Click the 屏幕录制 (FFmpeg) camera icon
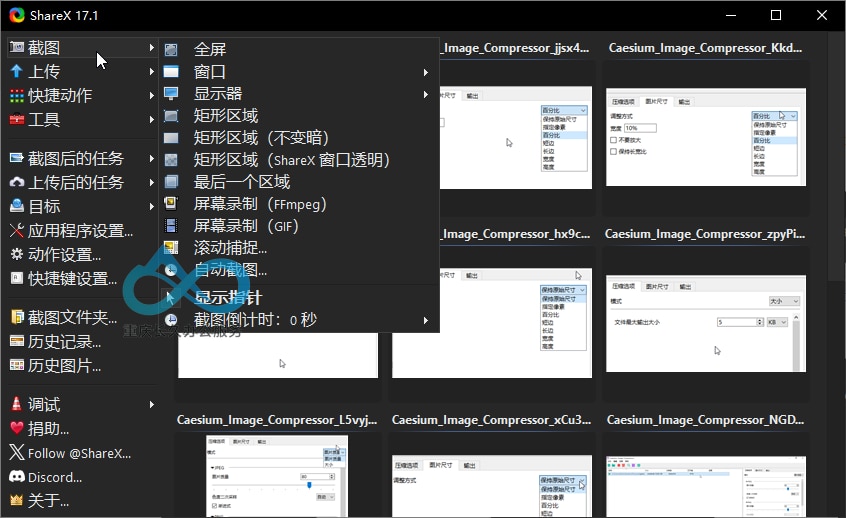The image size is (846, 518). point(171,203)
